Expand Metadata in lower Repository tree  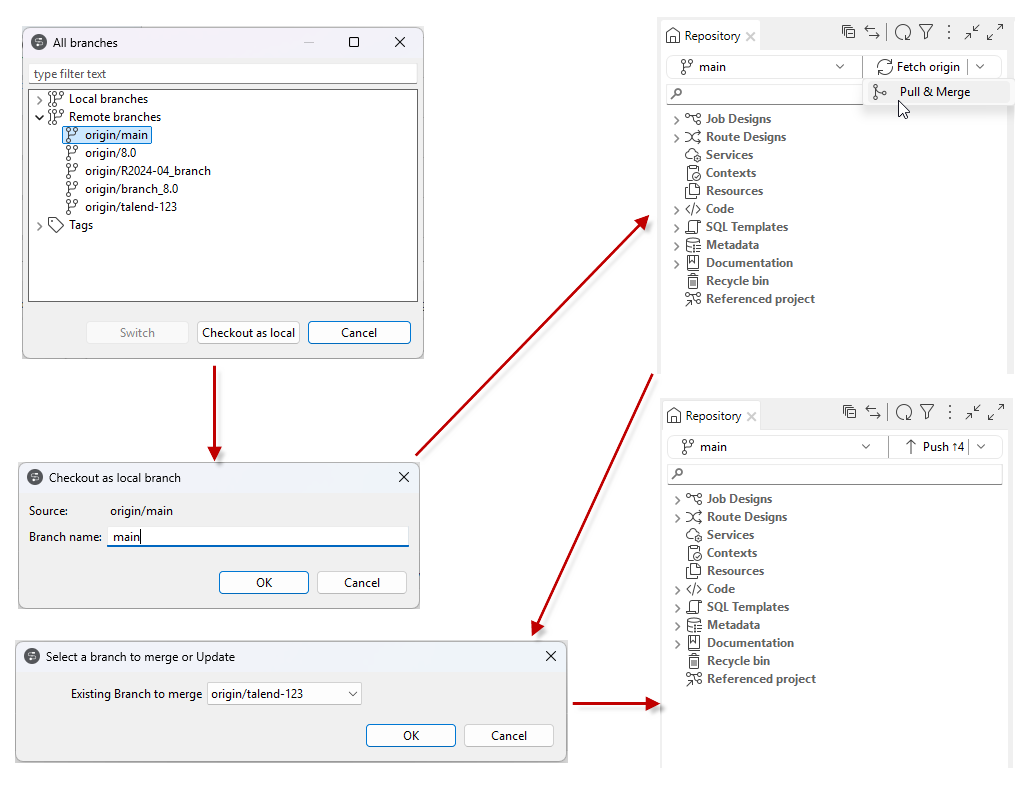(677, 626)
